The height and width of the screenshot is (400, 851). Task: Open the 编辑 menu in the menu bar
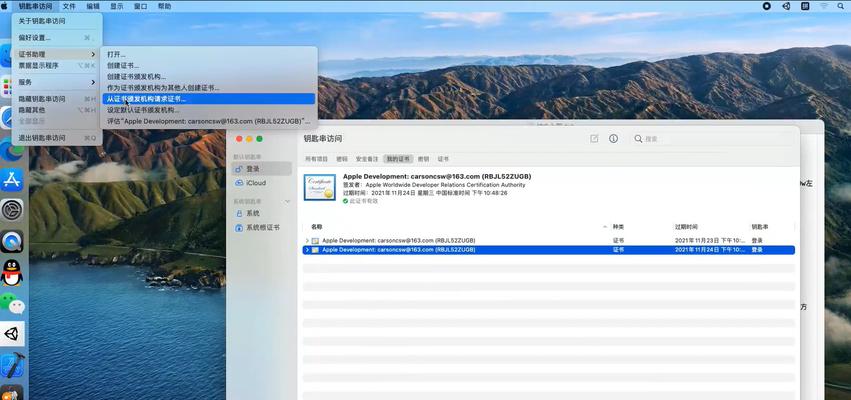(x=93, y=7)
